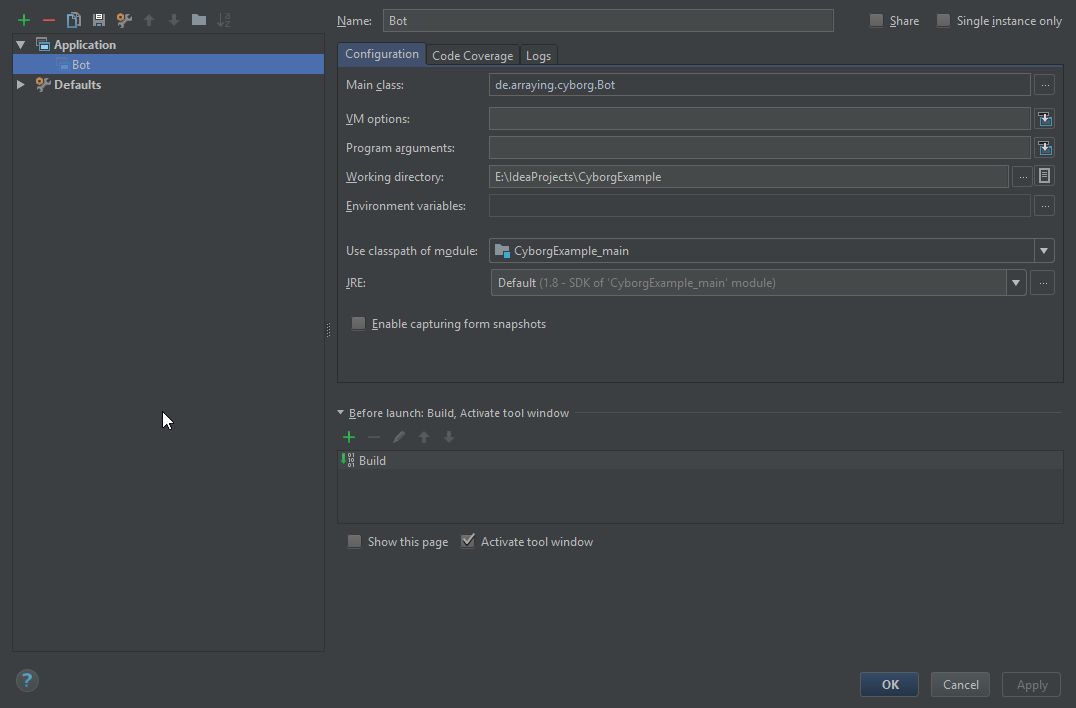Switch to the Configuration tab
Screen dimensions: 1076x708
tap(382, 54)
